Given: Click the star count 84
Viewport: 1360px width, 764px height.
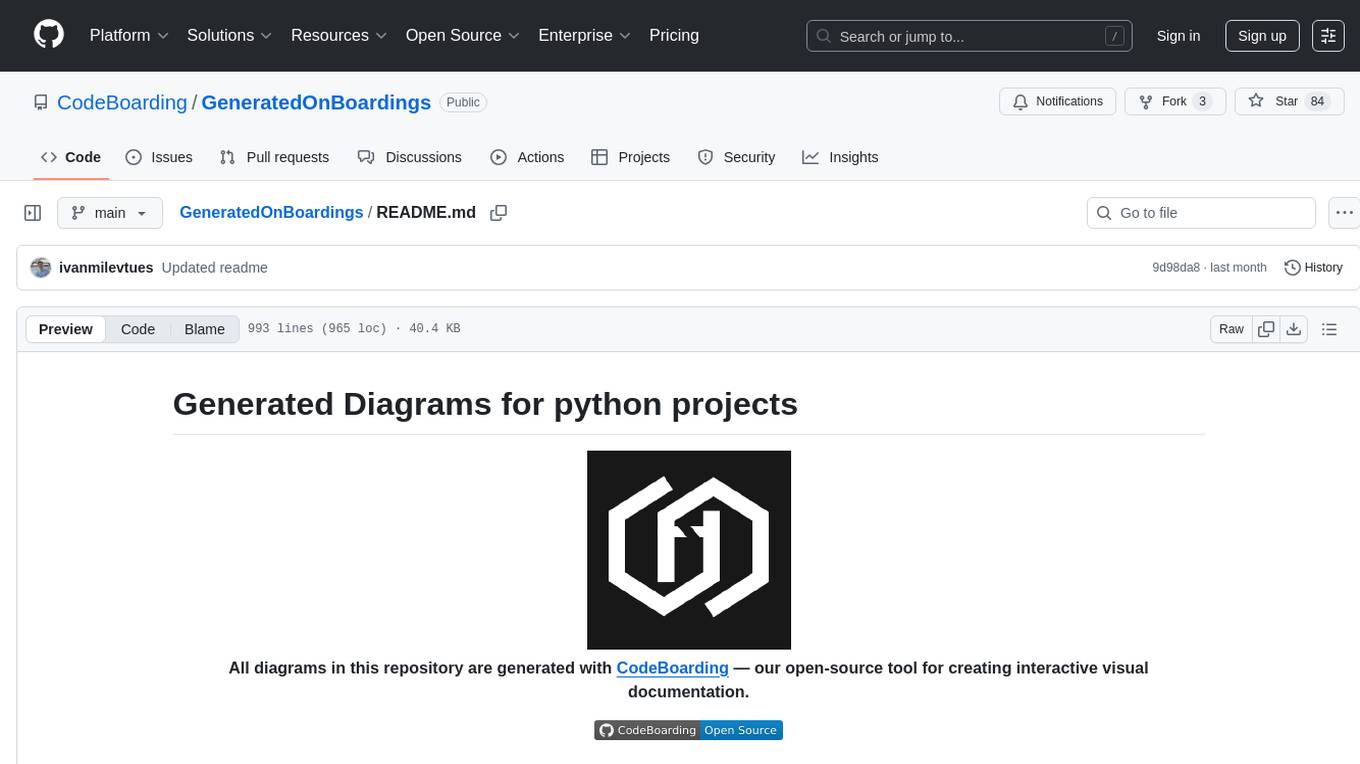Looking at the screenshot, I should pos(1317,101).
